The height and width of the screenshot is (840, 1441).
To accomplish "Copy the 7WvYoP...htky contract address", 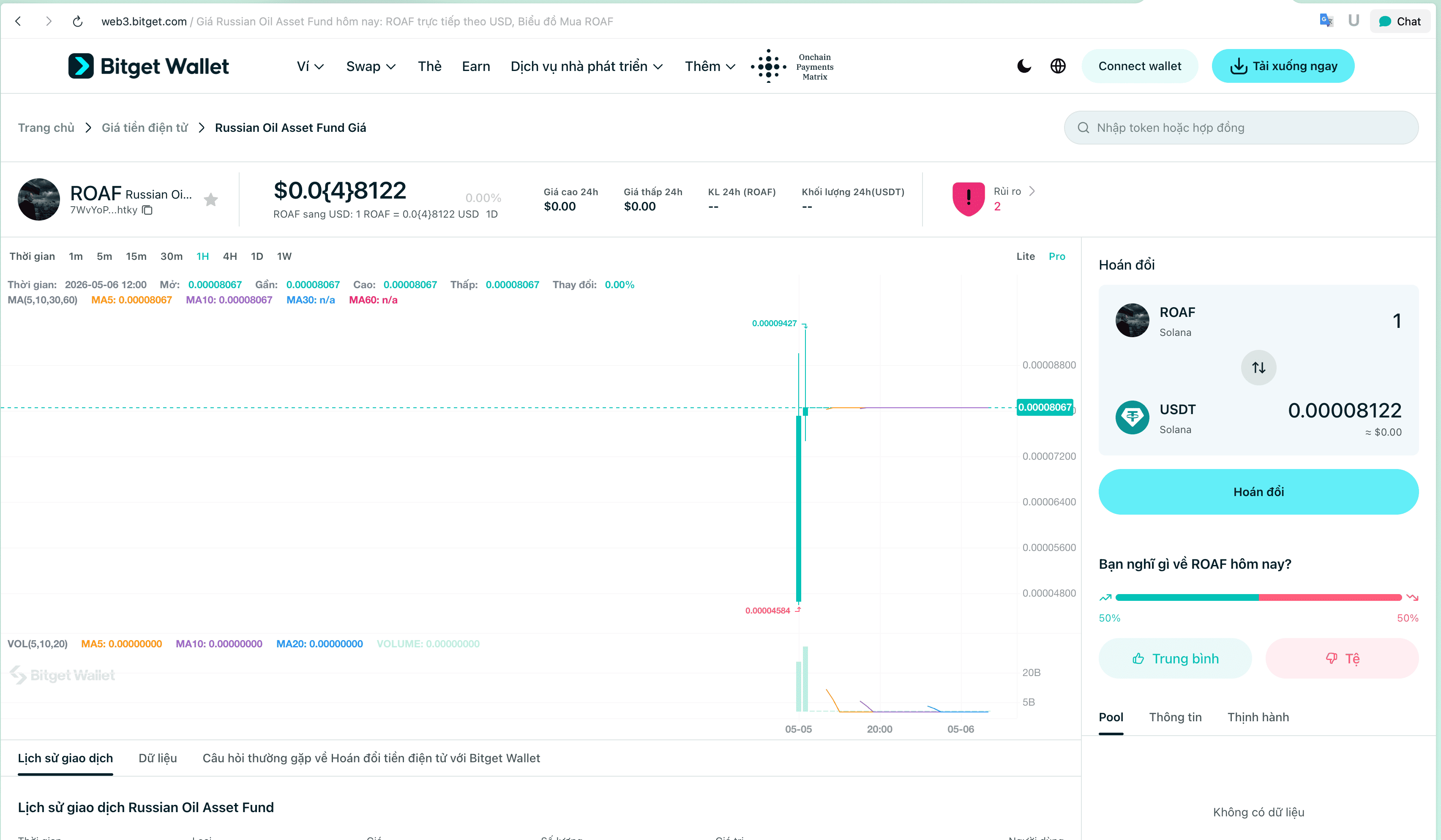I will point(147,210).
